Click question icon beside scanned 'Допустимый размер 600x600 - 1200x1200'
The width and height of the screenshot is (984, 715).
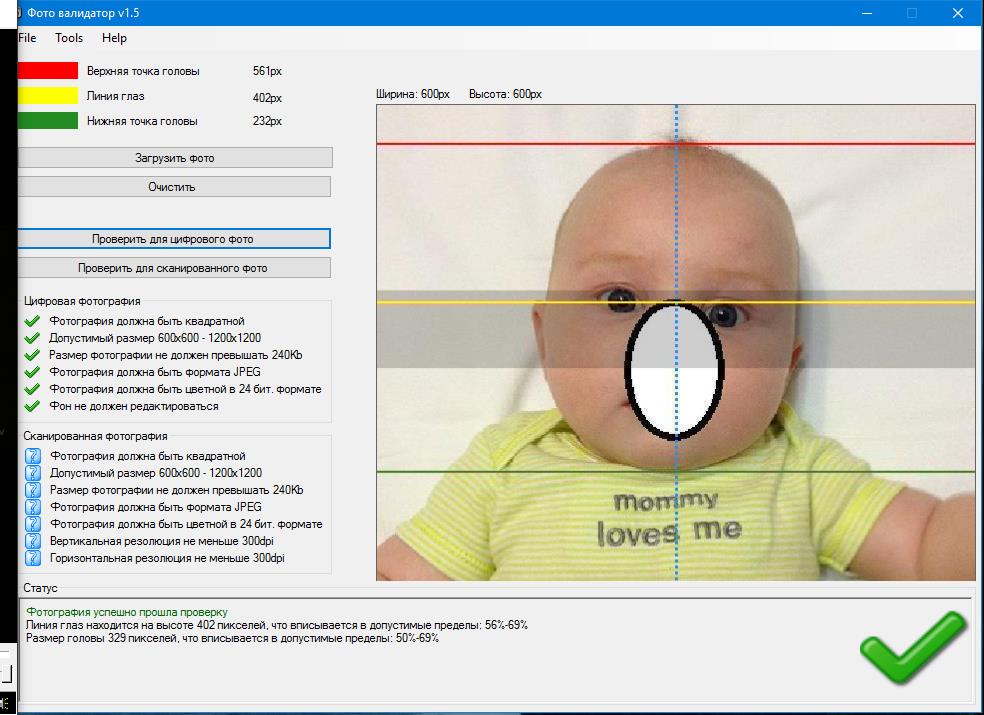(33, 473)
